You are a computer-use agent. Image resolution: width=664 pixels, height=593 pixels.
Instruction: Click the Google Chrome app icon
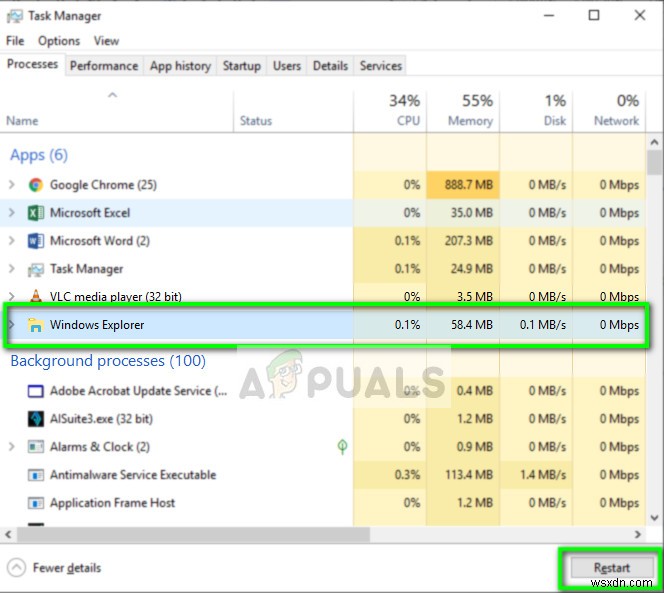pos(36,185)
